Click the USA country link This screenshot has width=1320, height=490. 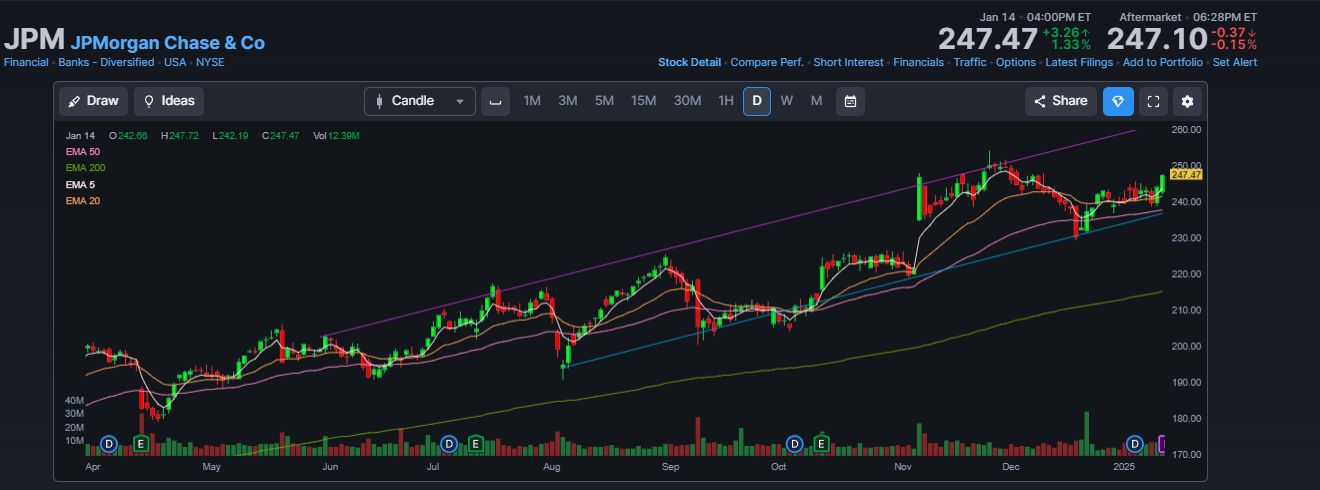[x=175, y=62]
